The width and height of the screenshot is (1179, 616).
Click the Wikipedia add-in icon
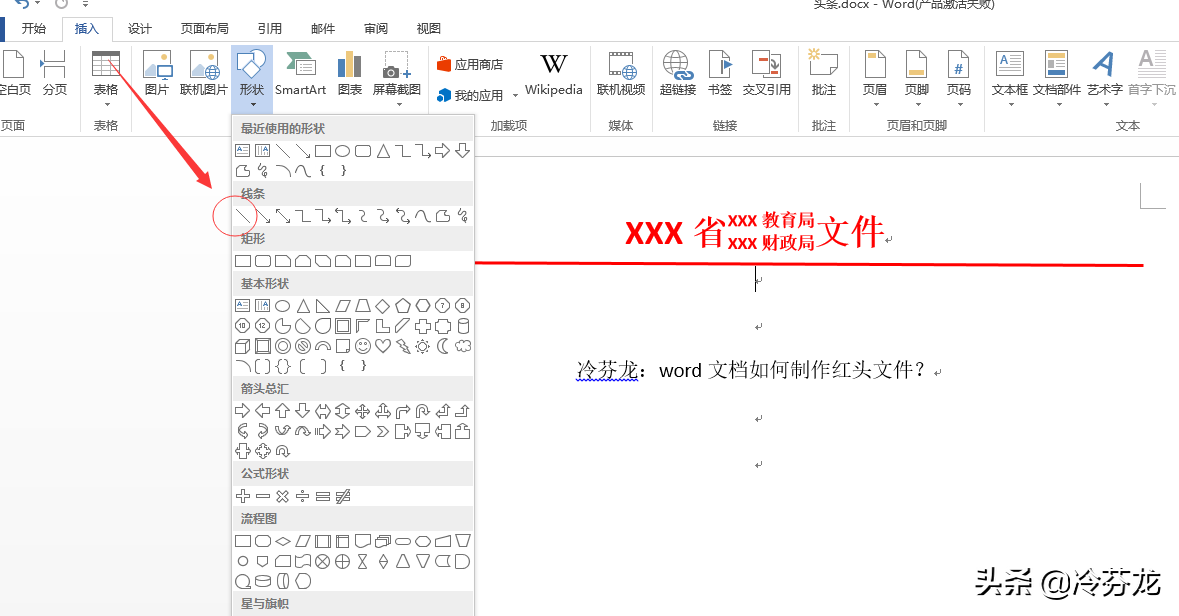553,74
